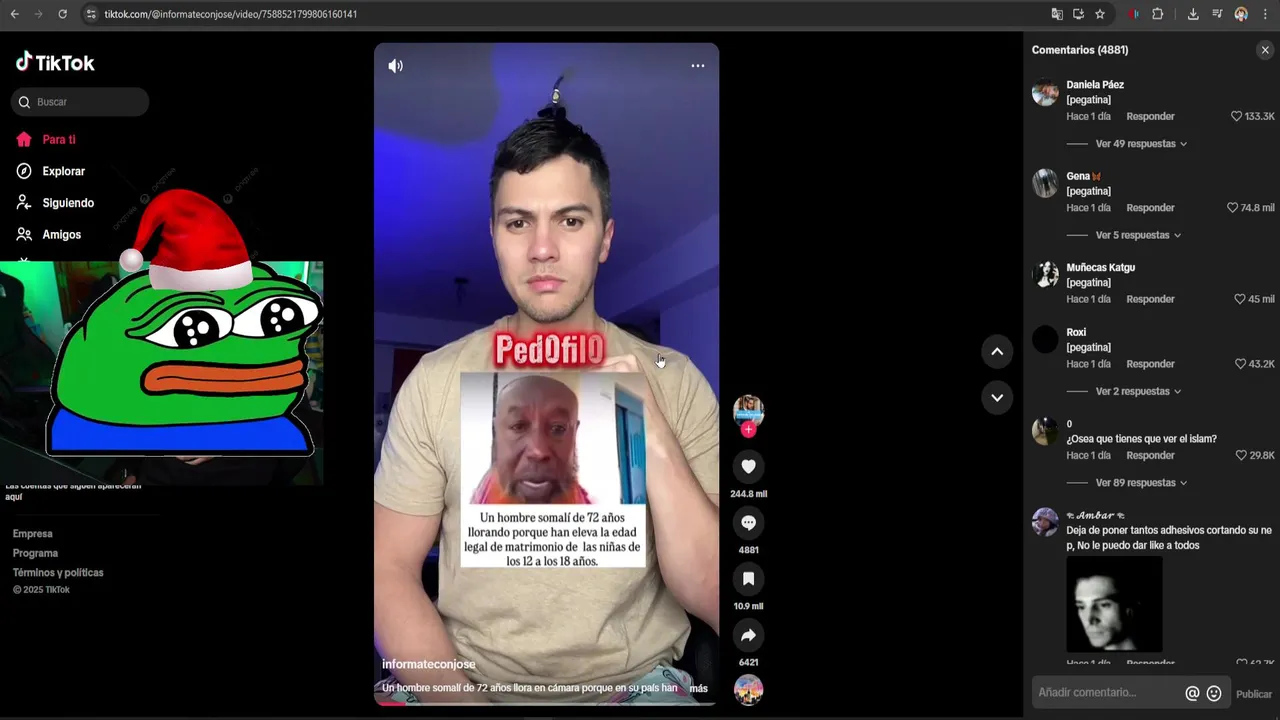Open the Chrome three-dot menu
Viewport: 1280px width, 720px height.
point(1265,14)
